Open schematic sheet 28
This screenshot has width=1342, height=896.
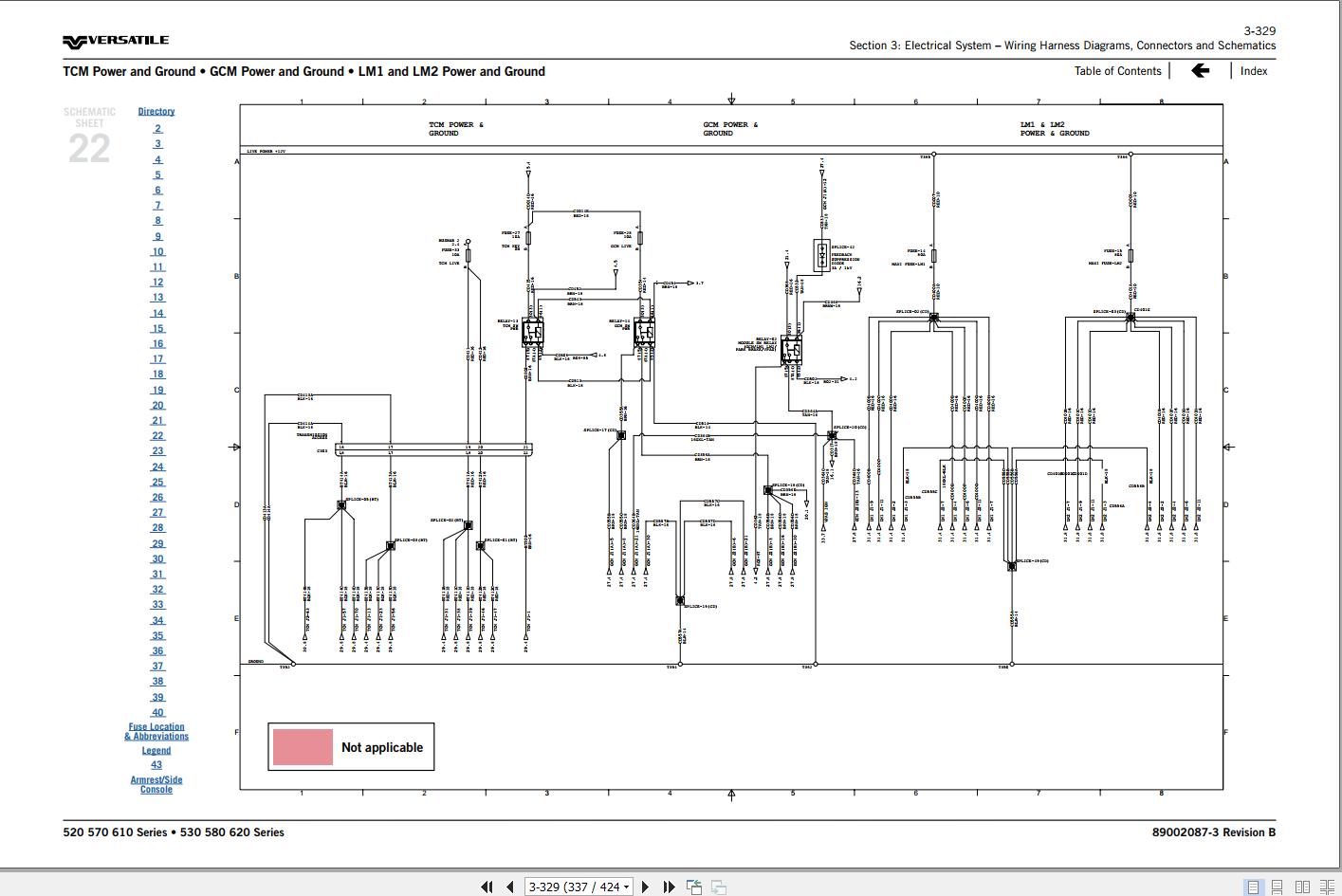(157, 527)
